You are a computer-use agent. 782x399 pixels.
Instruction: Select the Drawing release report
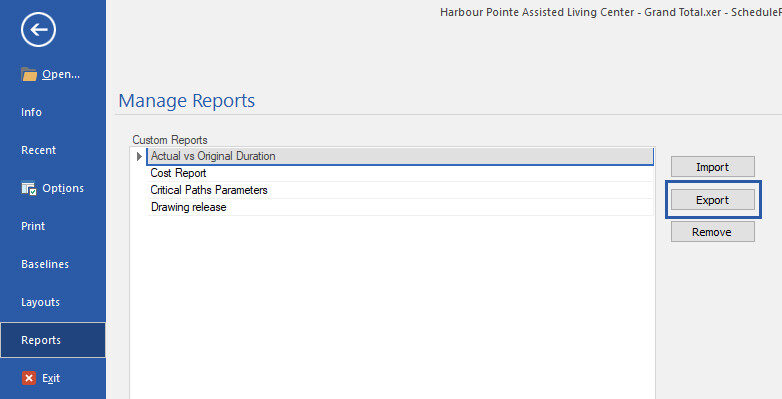coord(400,207)
